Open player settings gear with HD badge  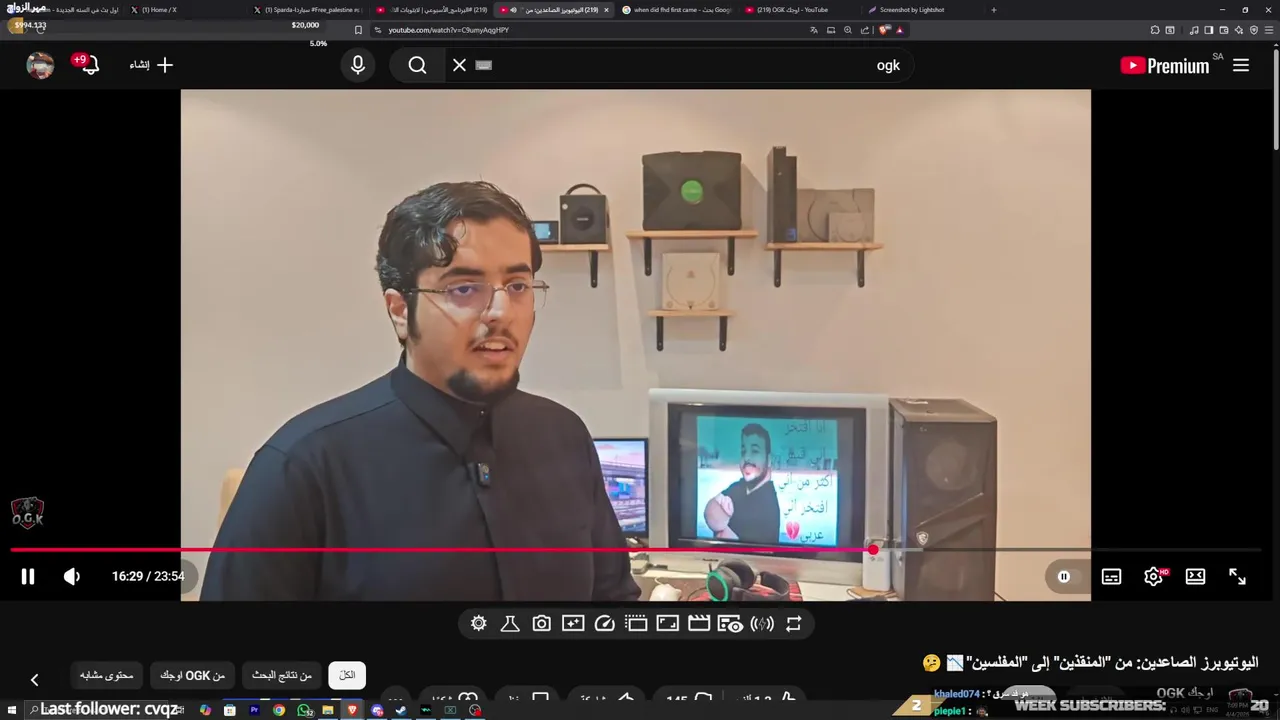click(x=1154, y=576)
